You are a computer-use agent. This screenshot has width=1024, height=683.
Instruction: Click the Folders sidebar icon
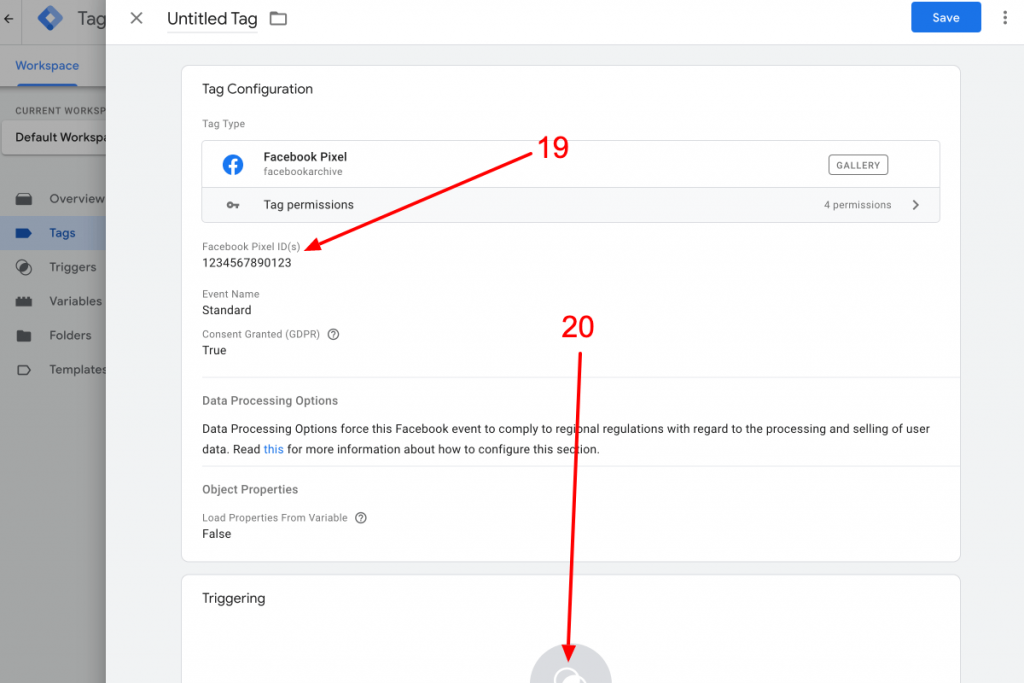point(24,336)
